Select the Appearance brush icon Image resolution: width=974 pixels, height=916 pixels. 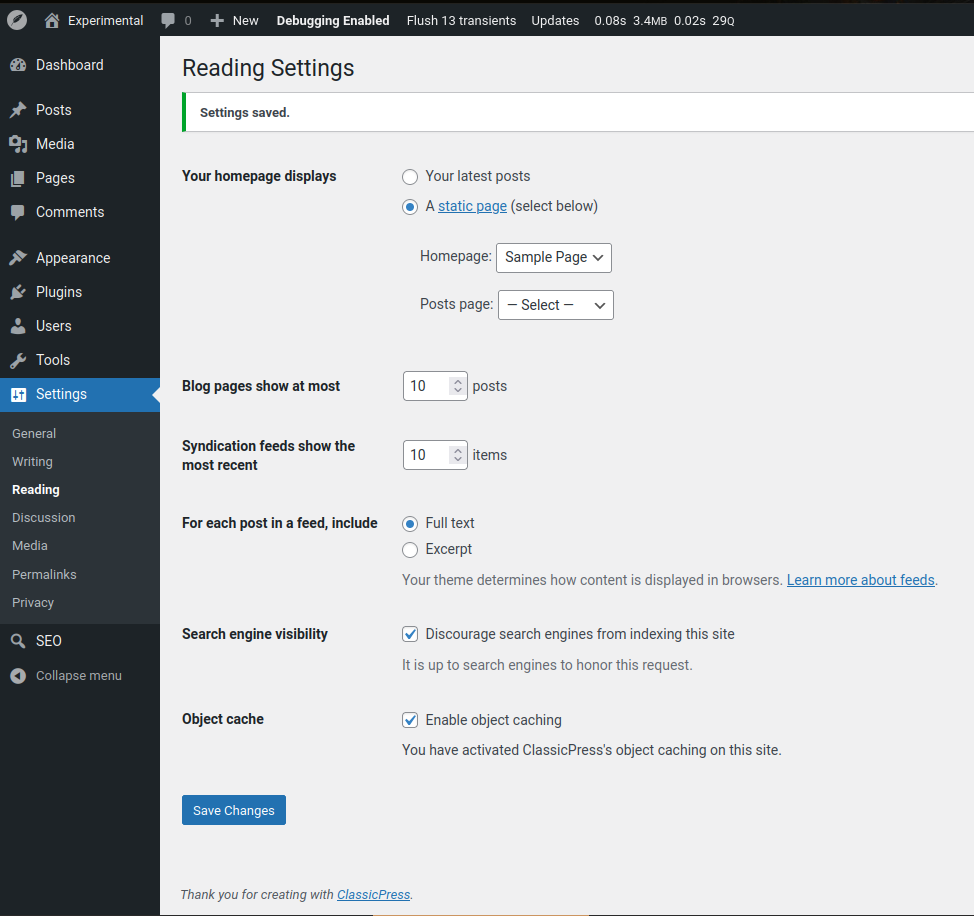(x=20, y=257)
